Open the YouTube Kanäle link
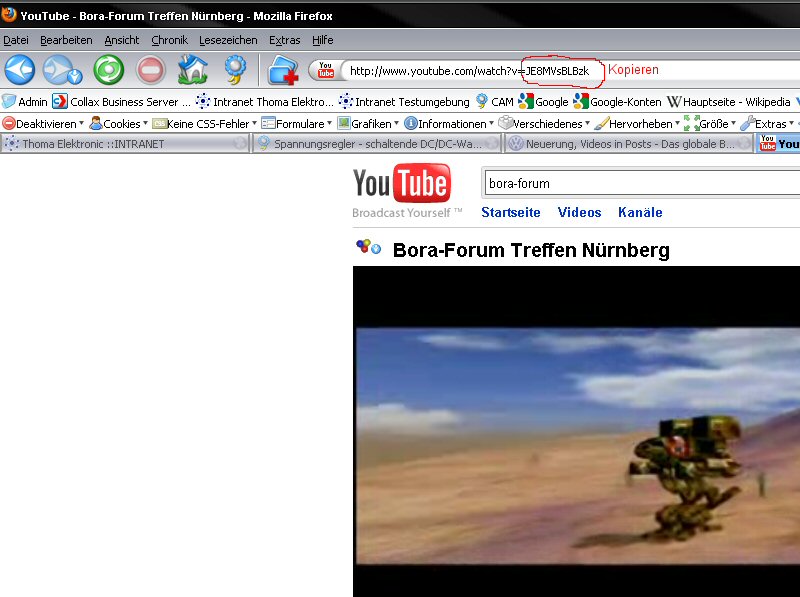This screenshot has height=597, width=800. pos(640,212)
